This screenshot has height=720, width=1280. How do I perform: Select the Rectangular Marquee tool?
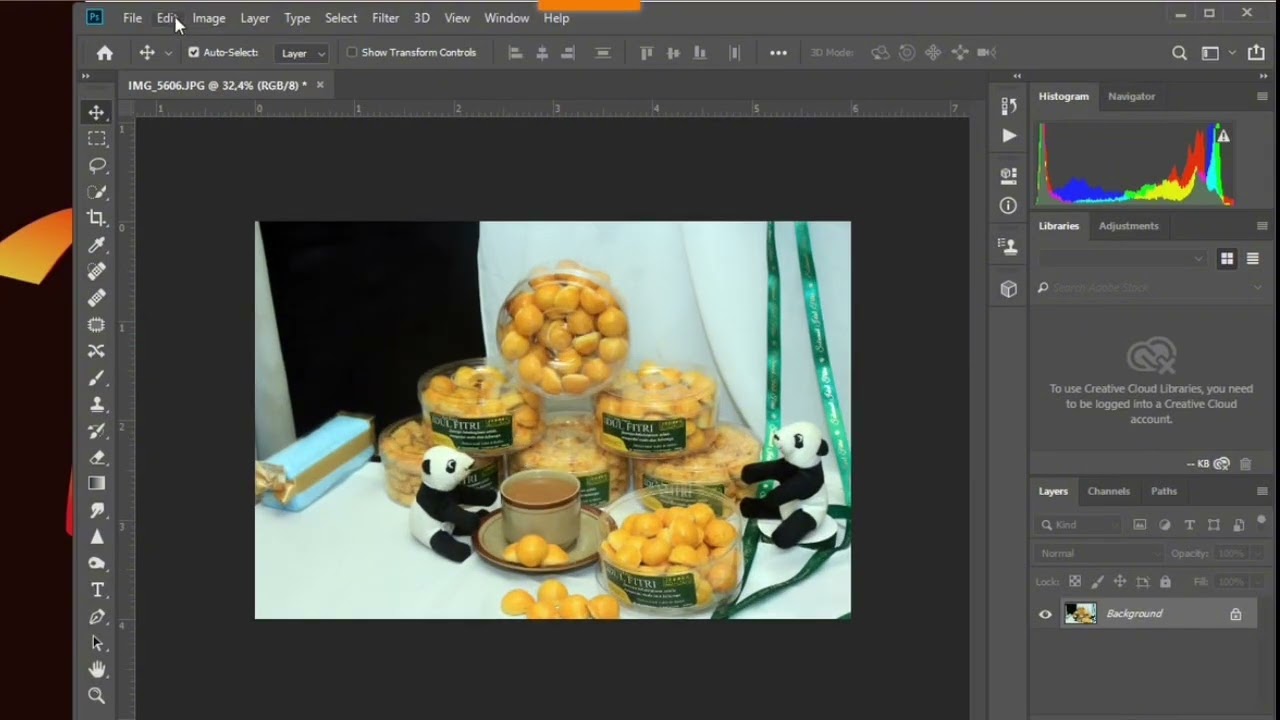(x=97, y=139)
